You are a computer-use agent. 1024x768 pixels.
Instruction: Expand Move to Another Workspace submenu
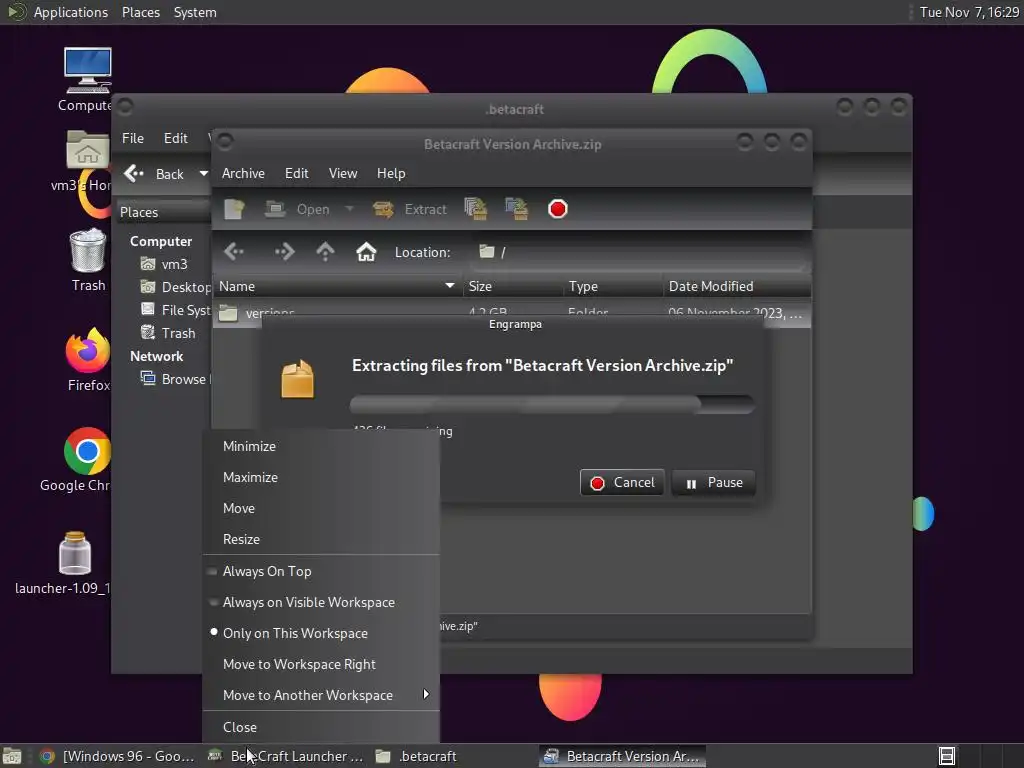pos(321,696)
